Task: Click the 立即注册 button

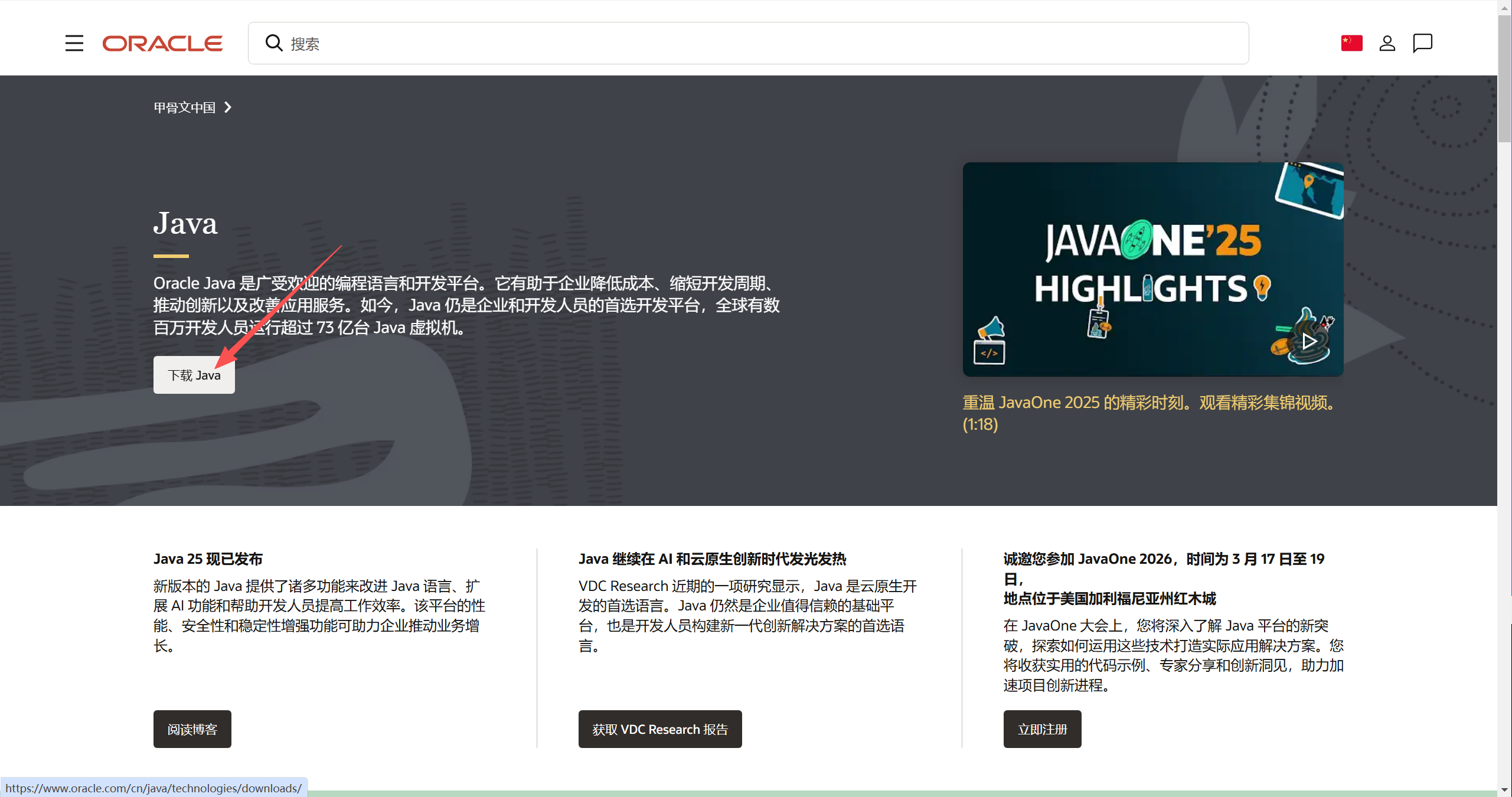Action: pyautogui.click(x=1042, y=729)
